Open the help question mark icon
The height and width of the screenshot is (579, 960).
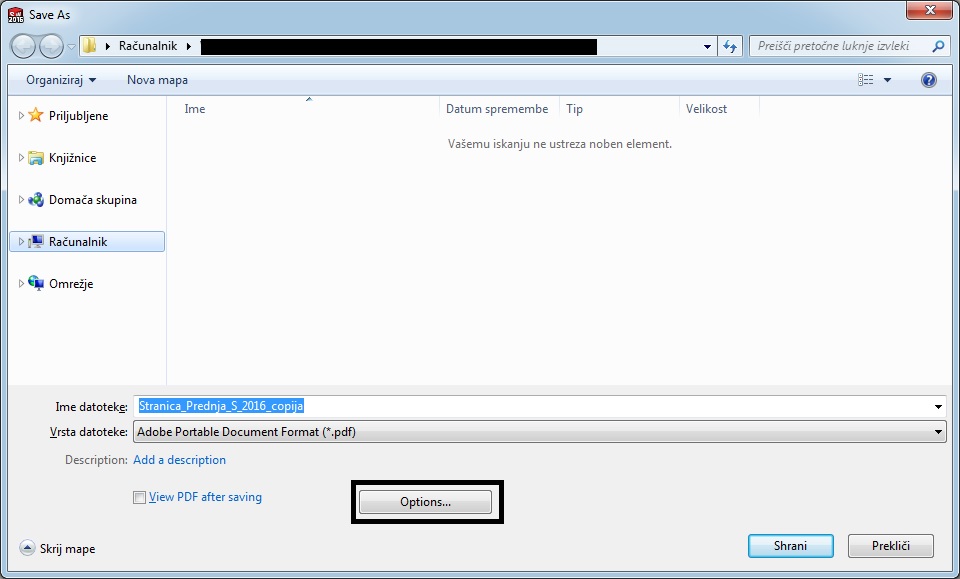pyautogui.click(x=928, y=80)
